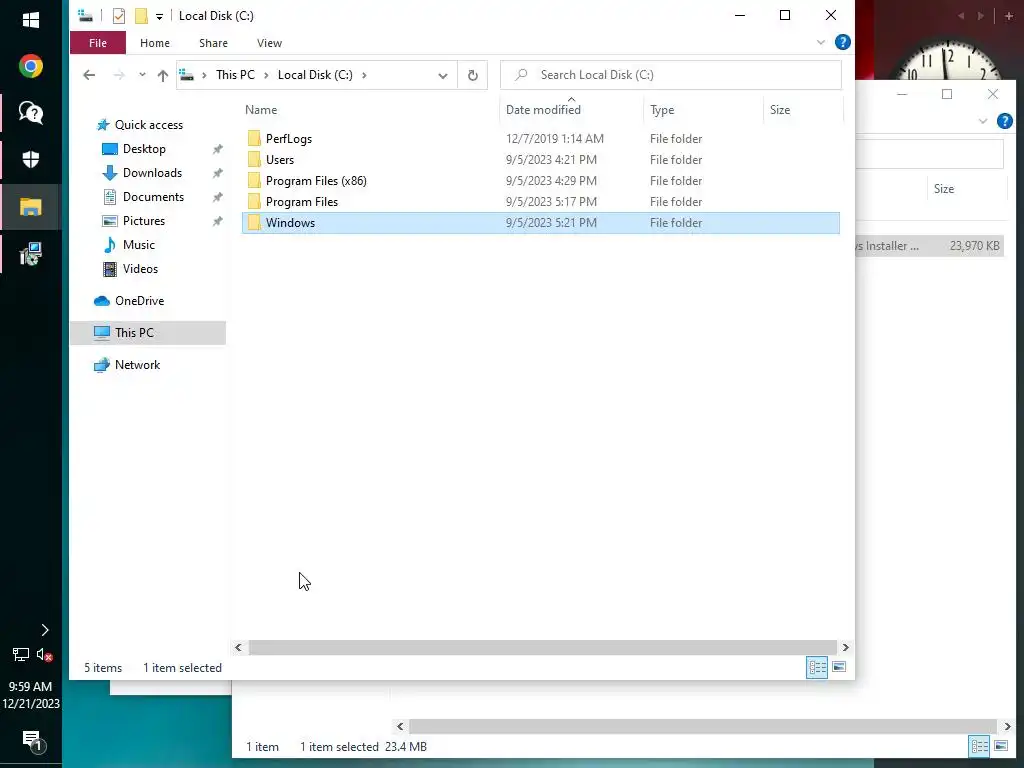Click the Forward navigation arrow
Viewport: 1024px width, 768px height.
[119, 75]
